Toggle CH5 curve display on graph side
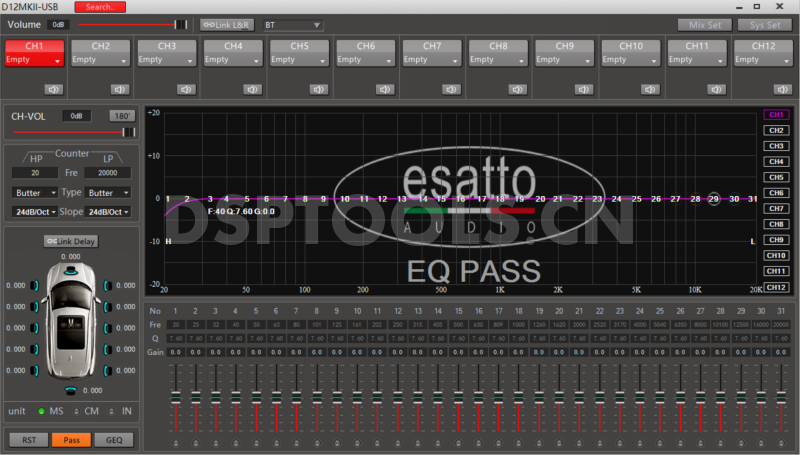The image size is (800, 455). 776,178
